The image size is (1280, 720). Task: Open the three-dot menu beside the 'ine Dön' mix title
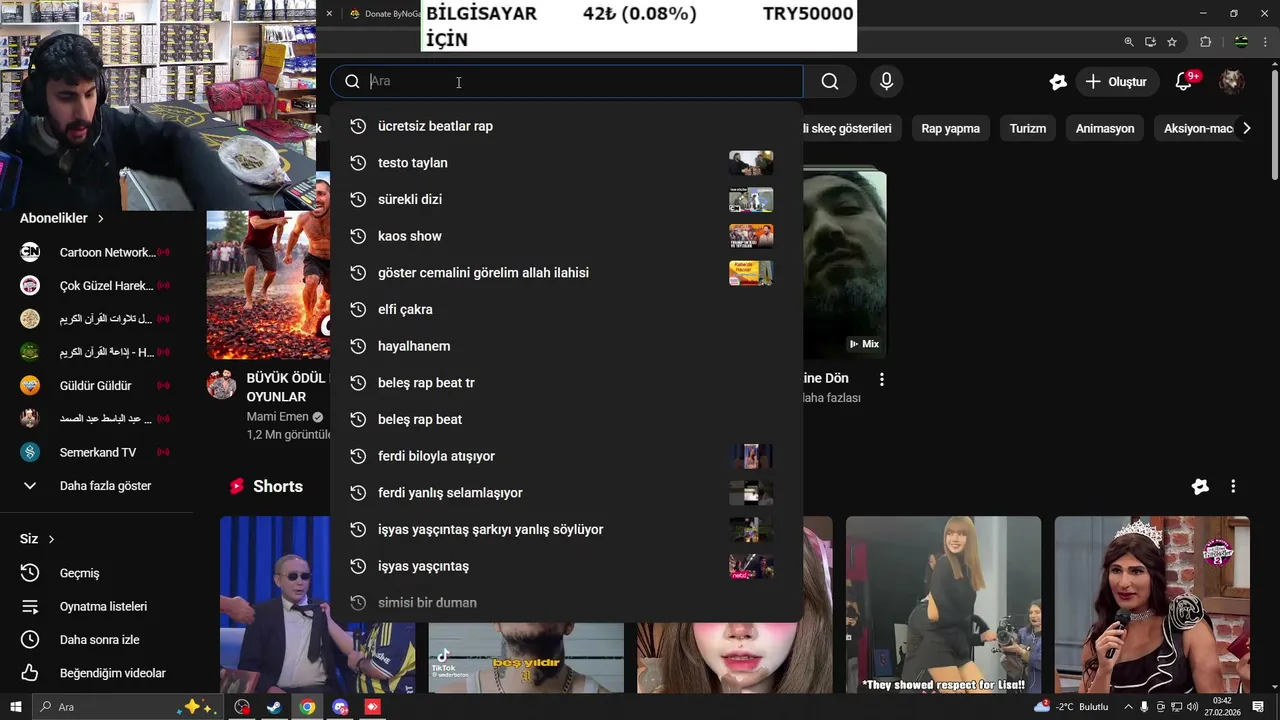click(881, 379)
